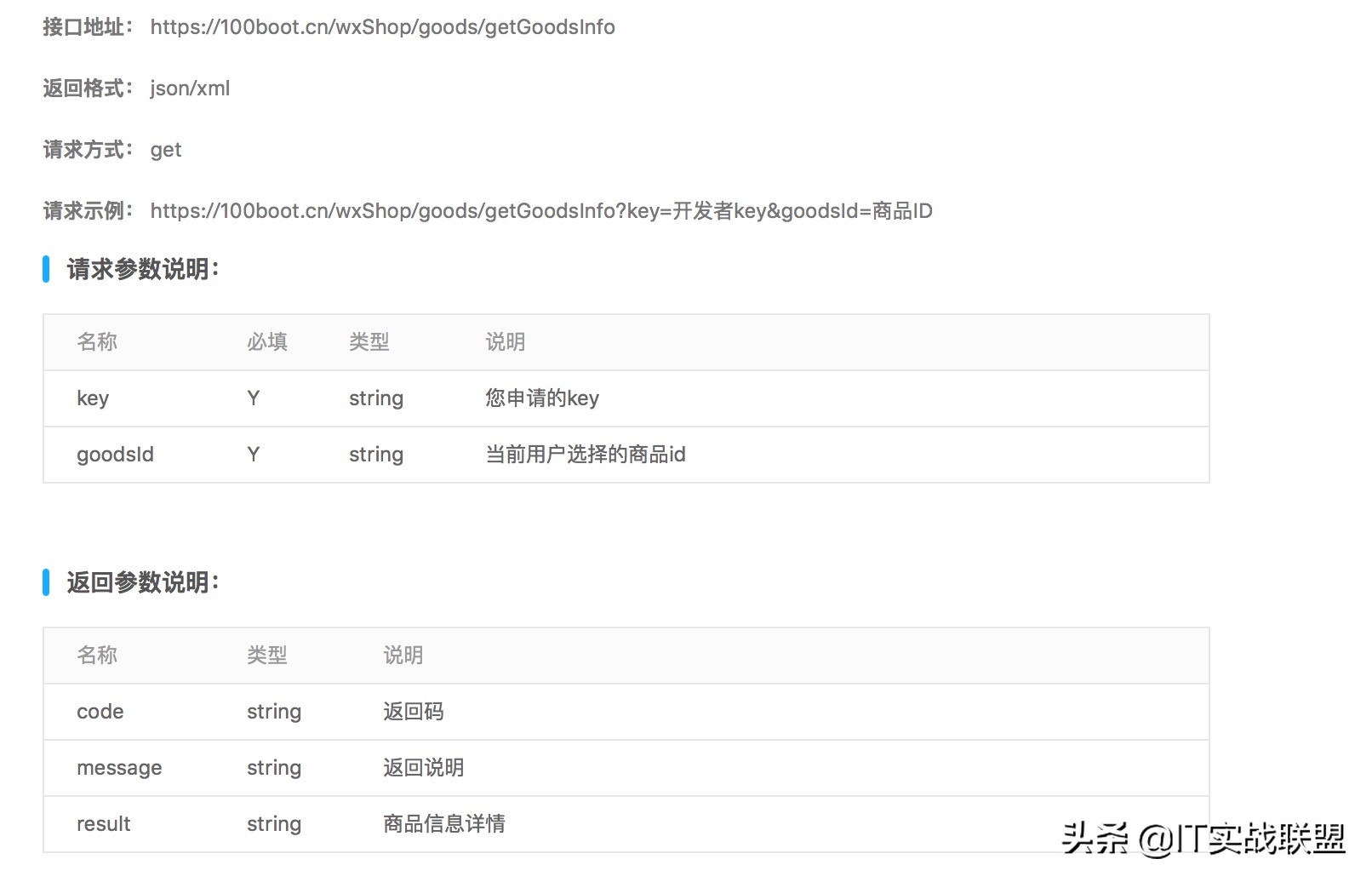Image resolution: width=1372 pixels, height=882 pixels.
Task: Click the request example URL
Action: coord(541,210)
